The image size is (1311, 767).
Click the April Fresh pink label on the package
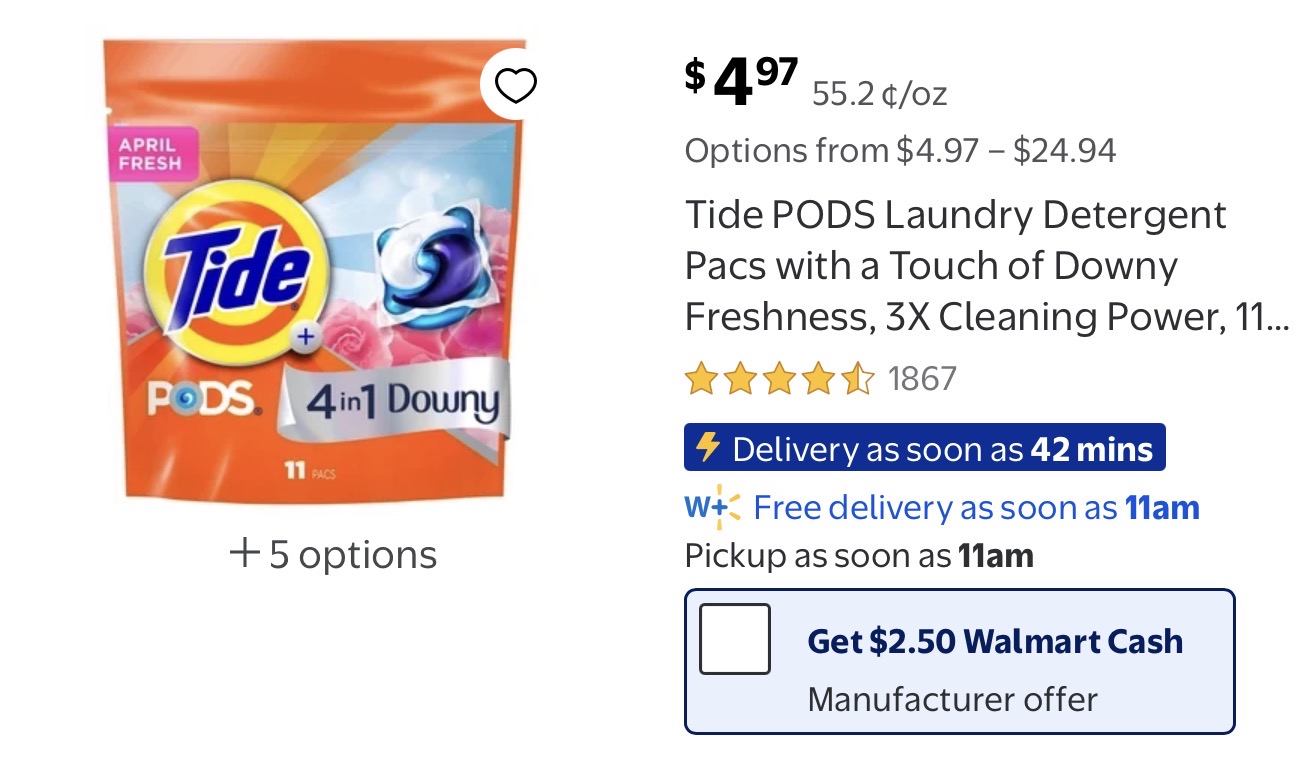[150, 154]
